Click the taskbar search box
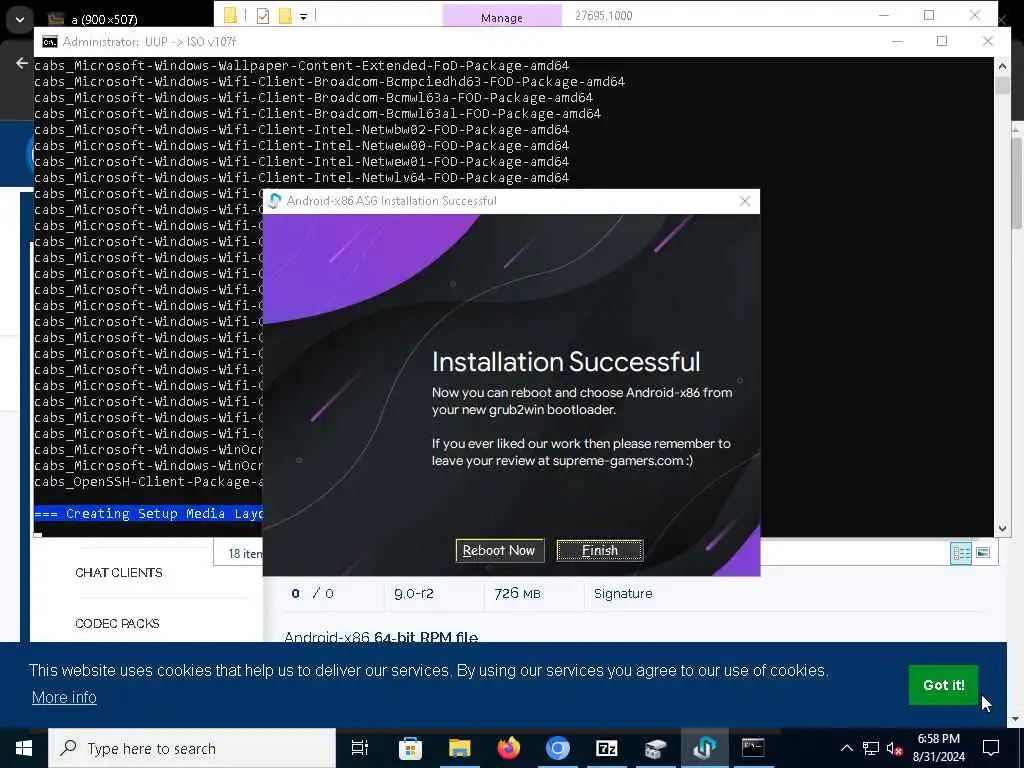This screenshot has height=768, width=1024. pos(192,748)
